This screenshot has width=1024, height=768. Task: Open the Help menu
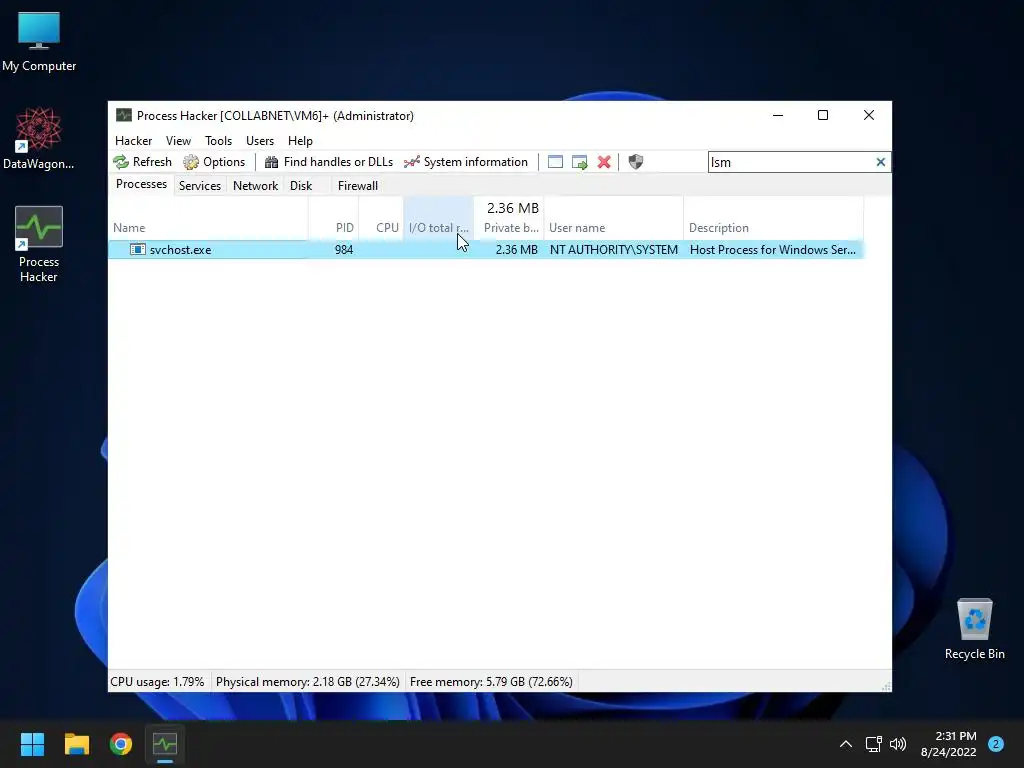(300, 140)
